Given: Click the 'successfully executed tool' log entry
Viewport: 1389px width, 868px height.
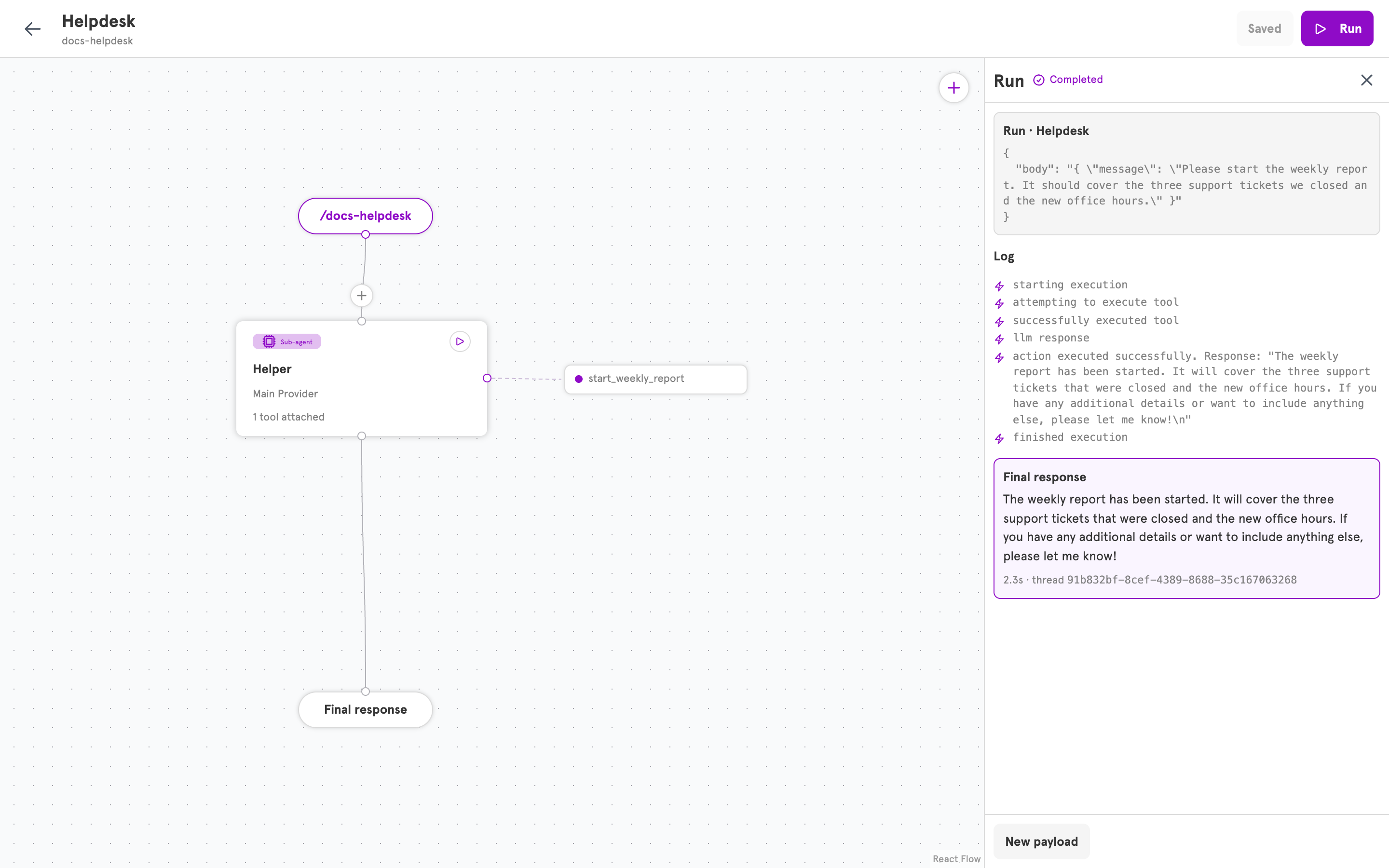Looking at the screenshot, I should [1096, 320].
